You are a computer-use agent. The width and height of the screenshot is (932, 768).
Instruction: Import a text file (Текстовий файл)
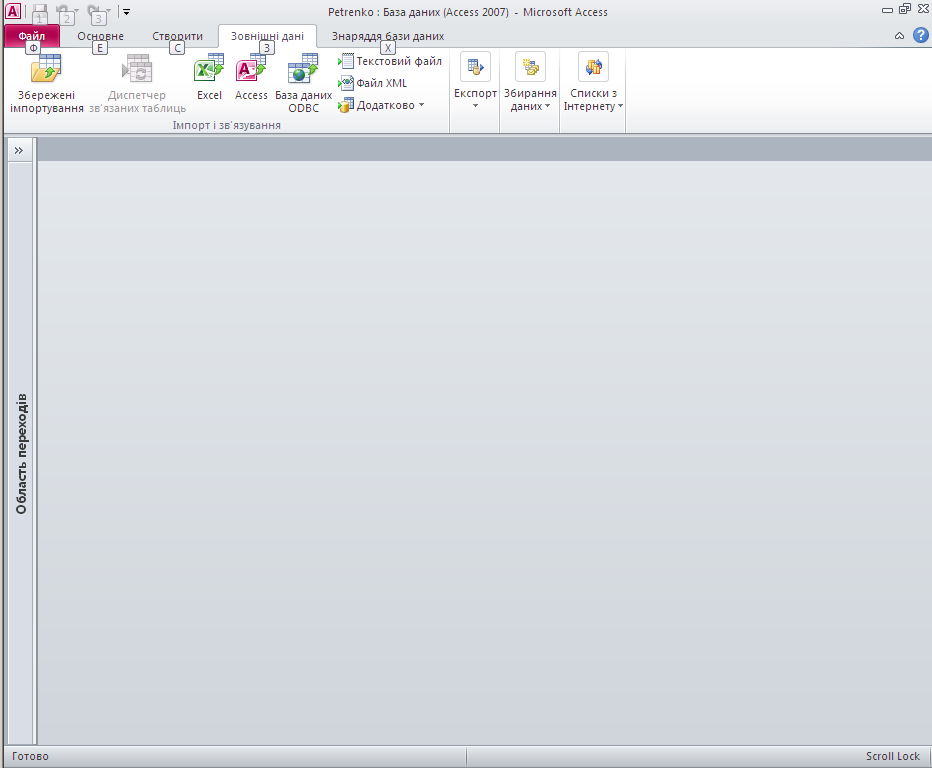(390, 61)
